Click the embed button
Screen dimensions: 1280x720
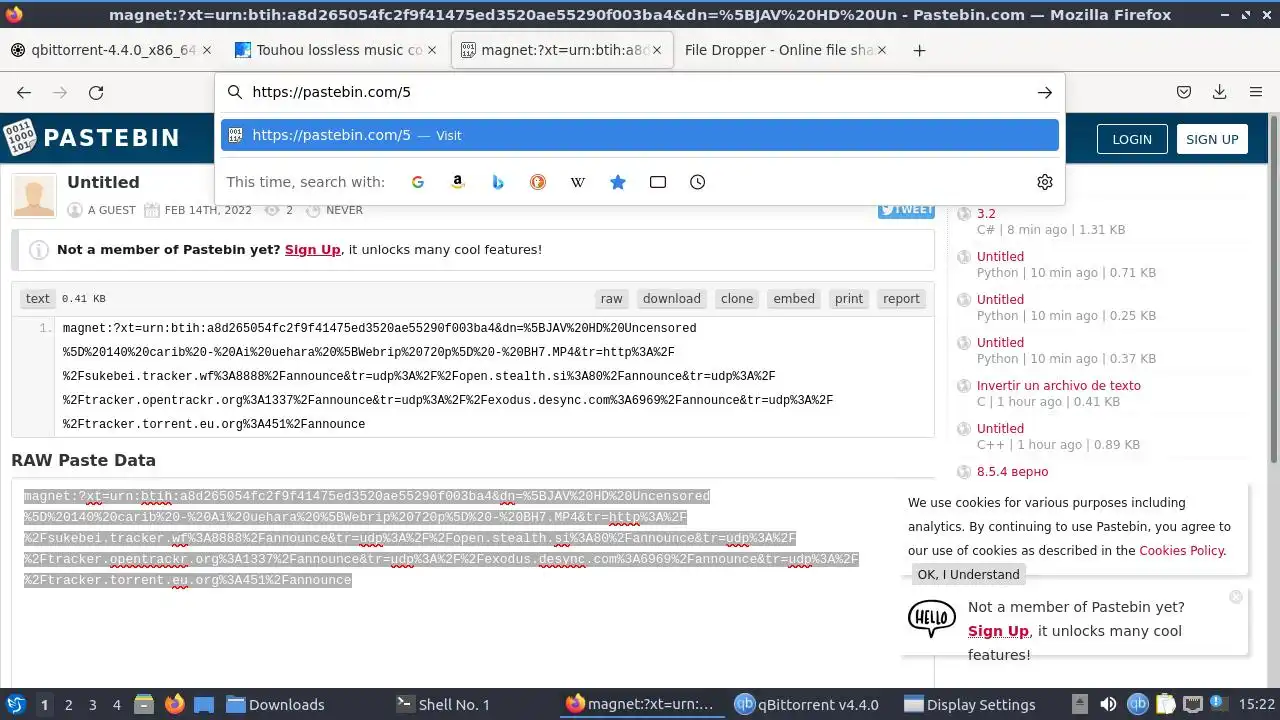click(x=794, y=298)
